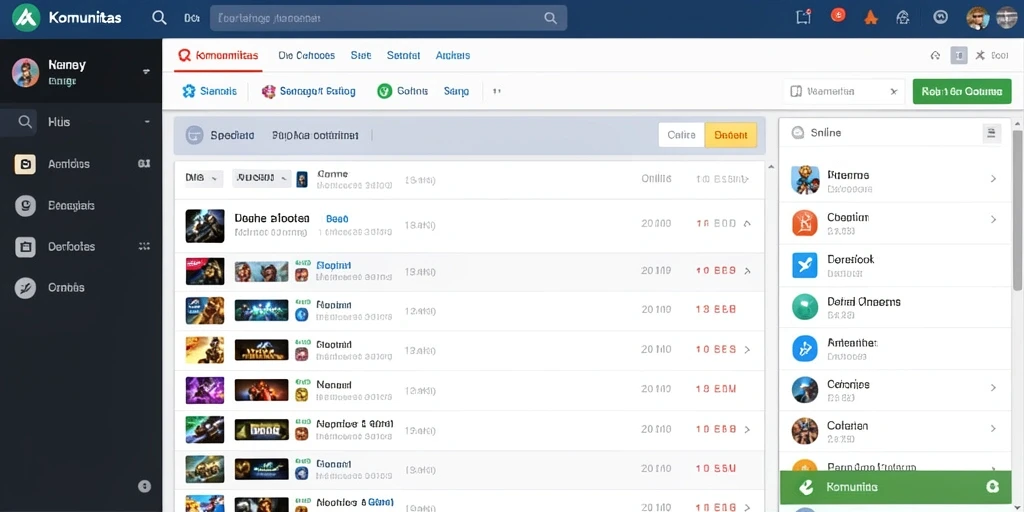Open the second grey header dropdown
The image size is (1024, 512).
pyautogui.click(x=261, y=178)
